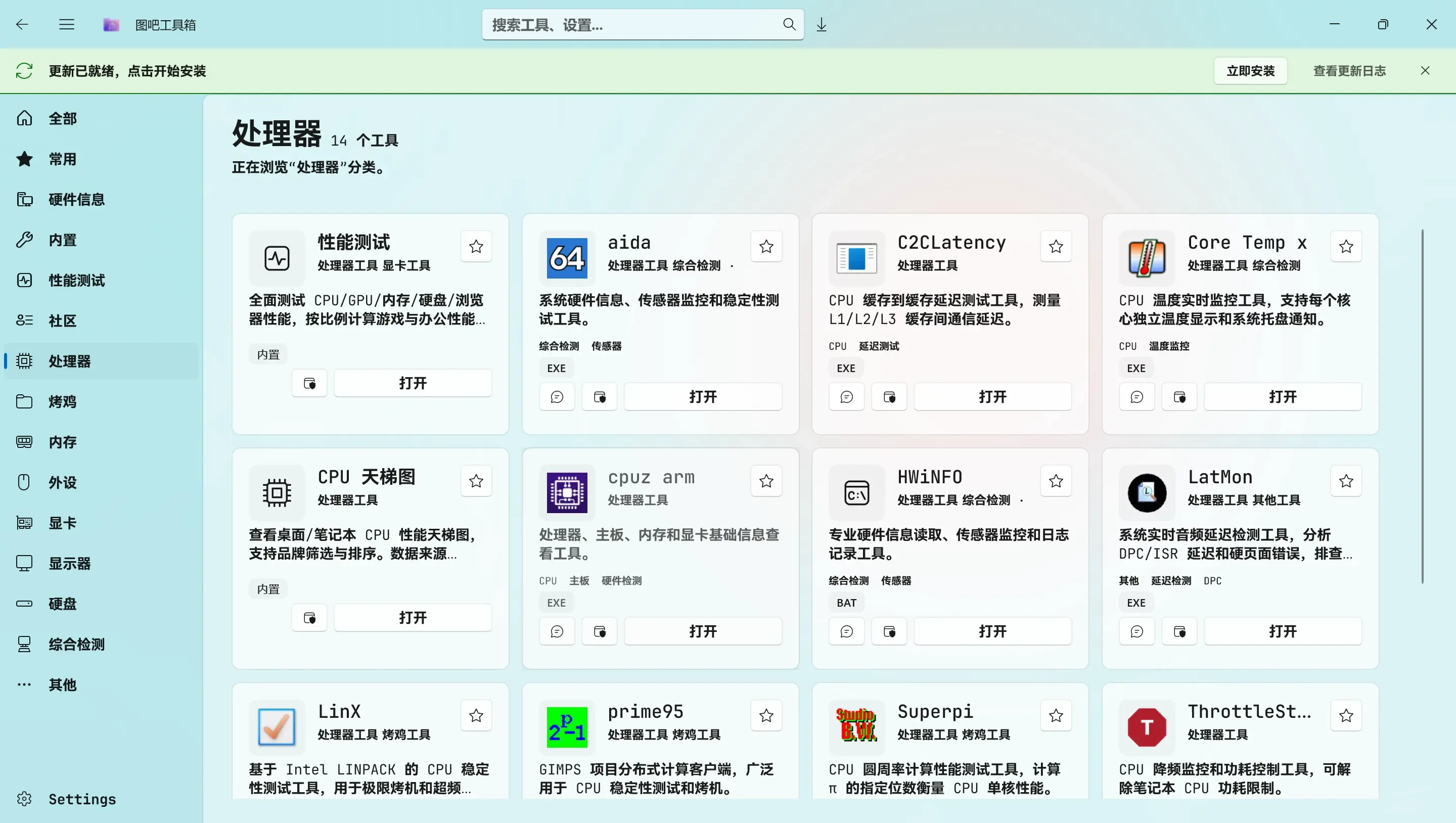Open comments for HWiNFO tool
Image resolution: width=1456 pixels, height=823 pixels.
point(847,631)
